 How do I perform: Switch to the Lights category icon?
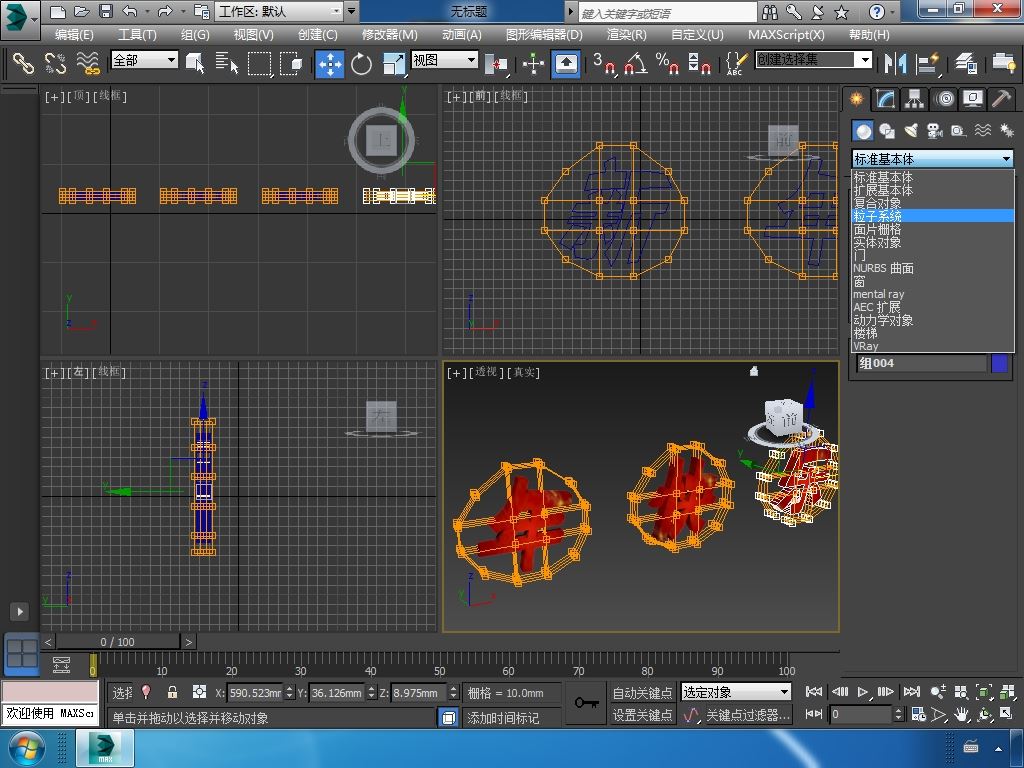pyautogui.click(x=911, y=131)
